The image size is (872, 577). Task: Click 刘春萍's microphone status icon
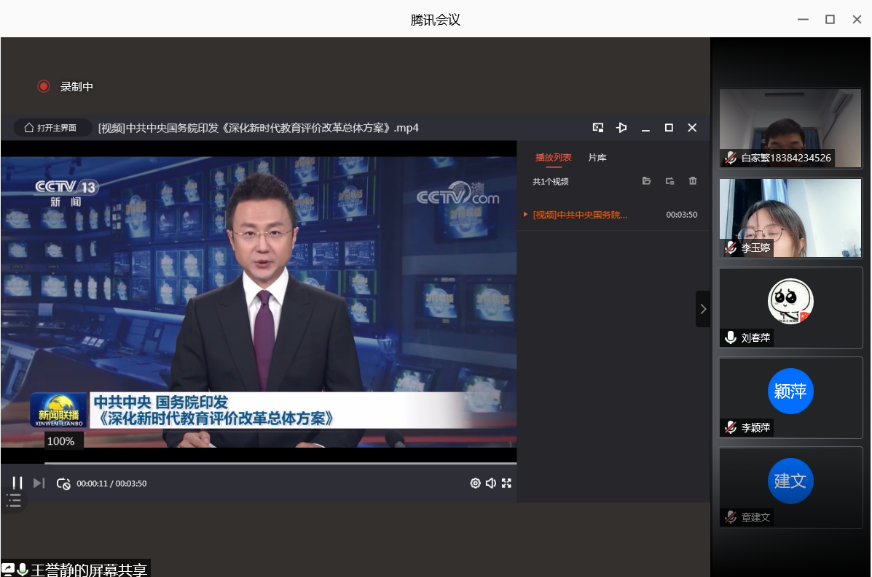731,338
